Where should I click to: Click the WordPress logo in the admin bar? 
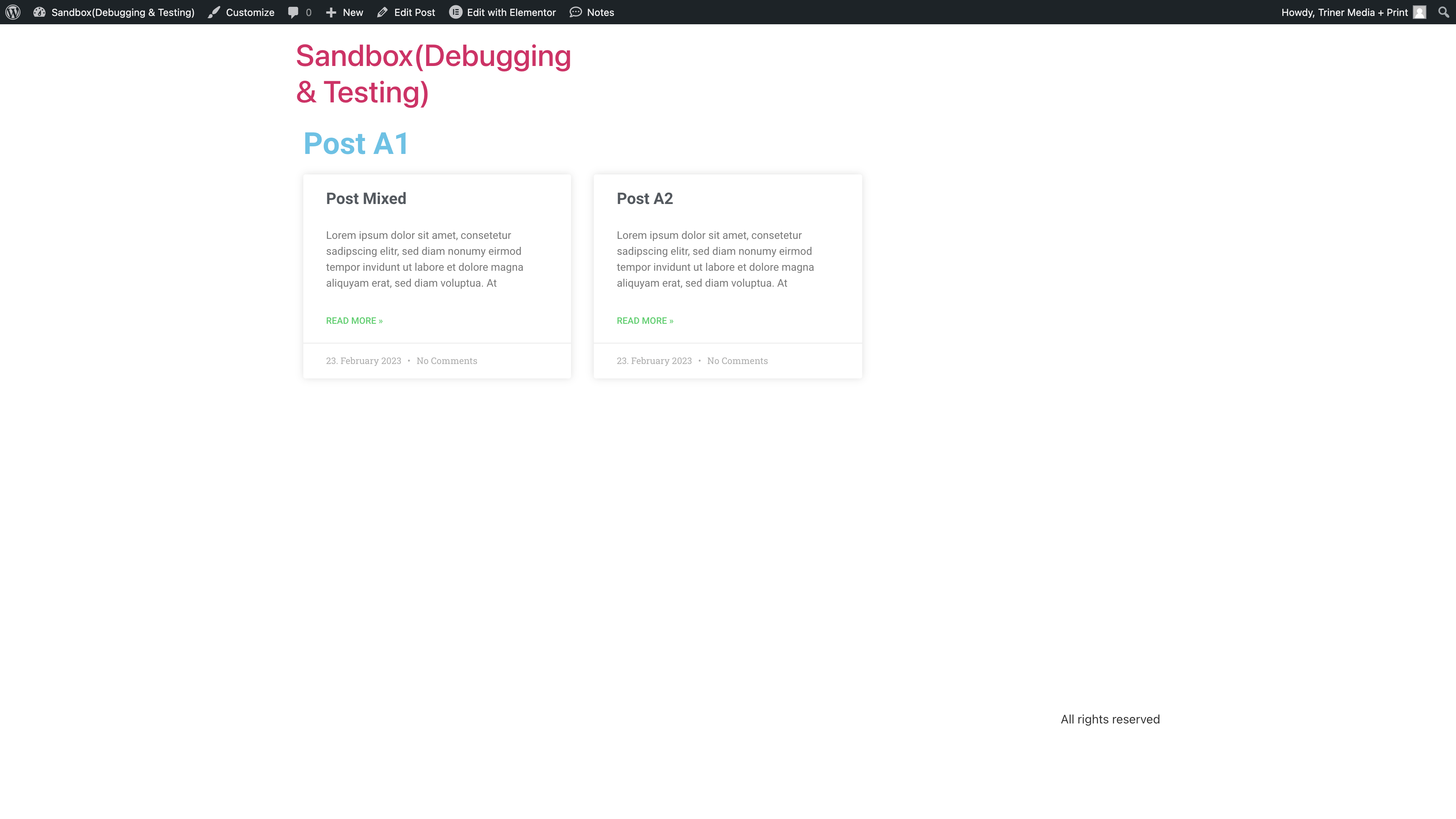(12, 12)
